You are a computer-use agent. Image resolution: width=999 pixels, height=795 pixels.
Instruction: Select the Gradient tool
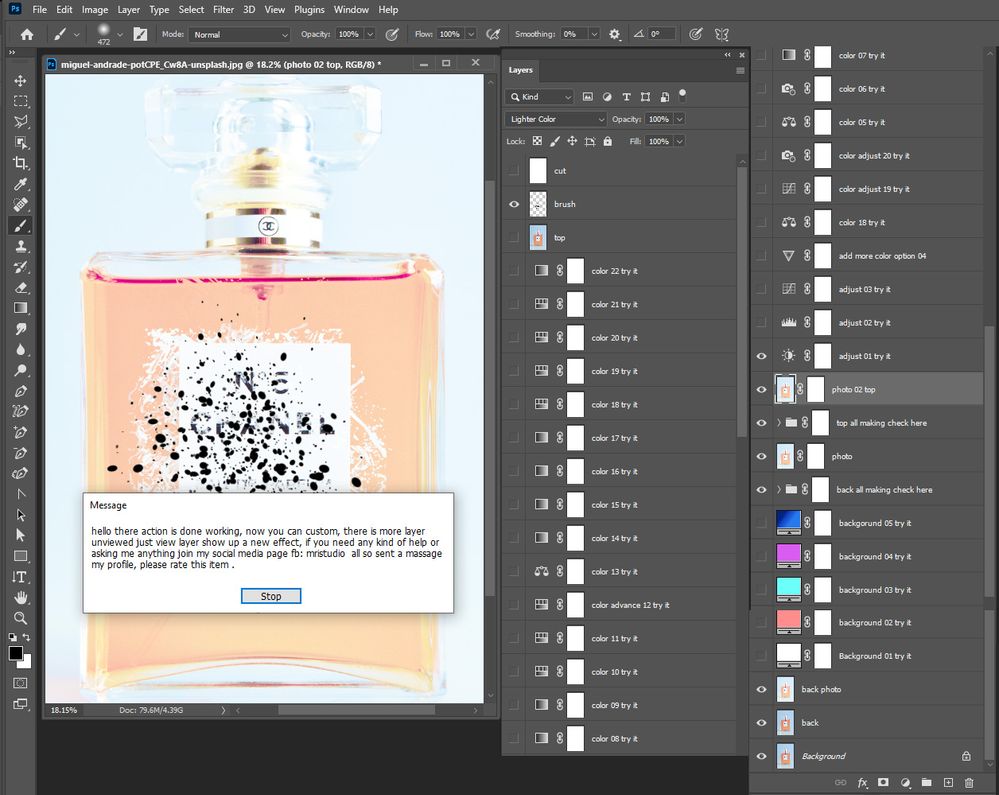coord(20,308)
